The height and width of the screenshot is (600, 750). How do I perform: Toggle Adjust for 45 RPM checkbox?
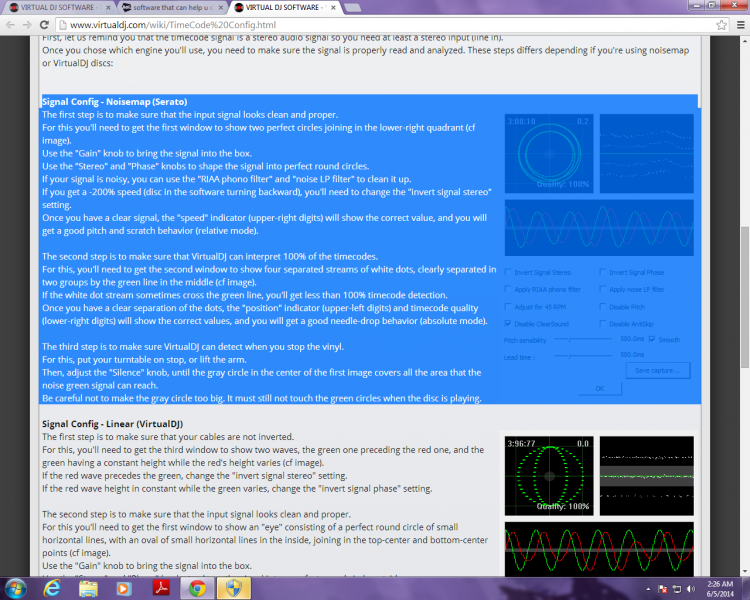[x=508, y=307]
